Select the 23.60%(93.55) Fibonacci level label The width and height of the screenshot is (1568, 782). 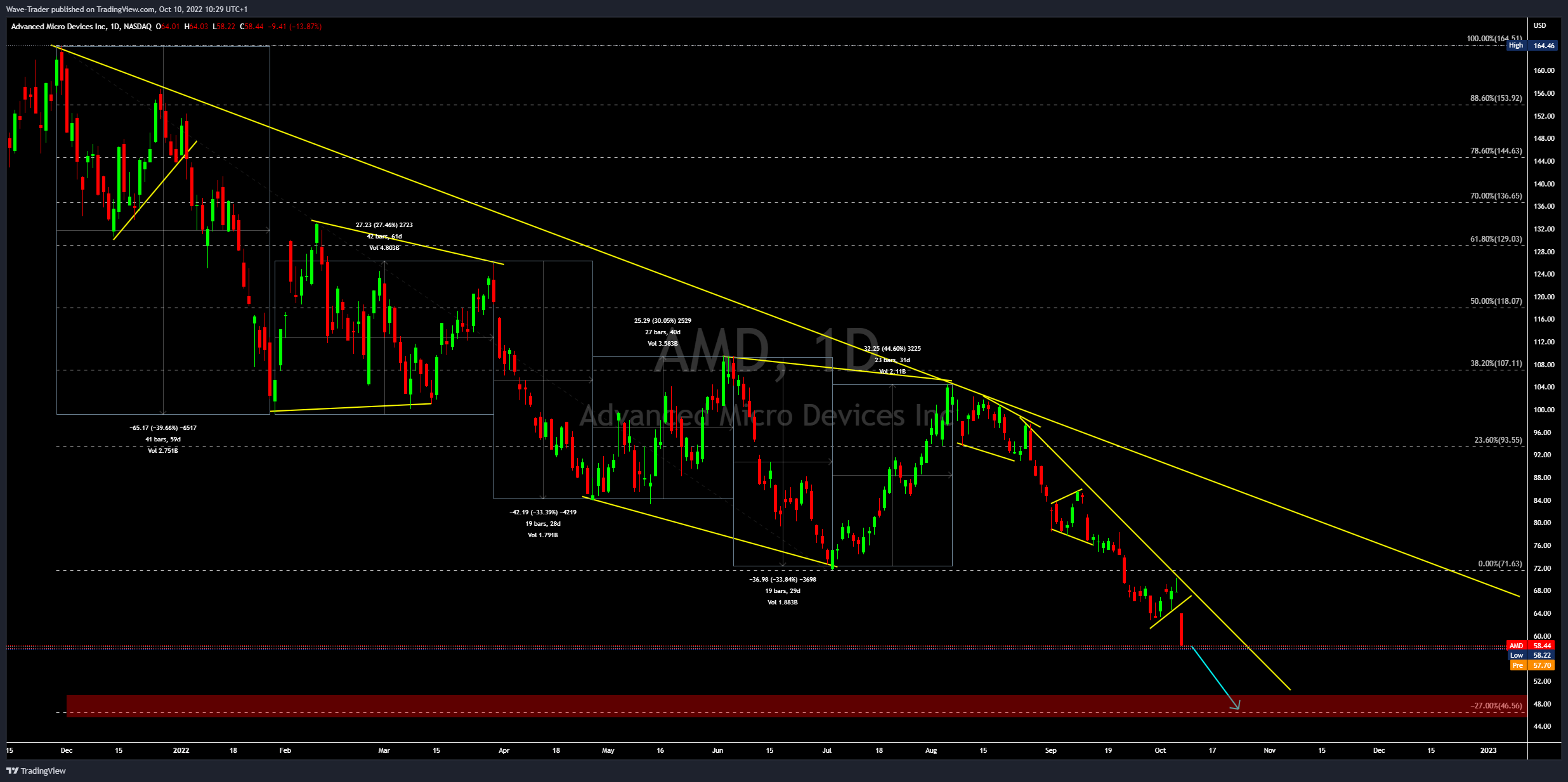click(x=1498, y=440)
